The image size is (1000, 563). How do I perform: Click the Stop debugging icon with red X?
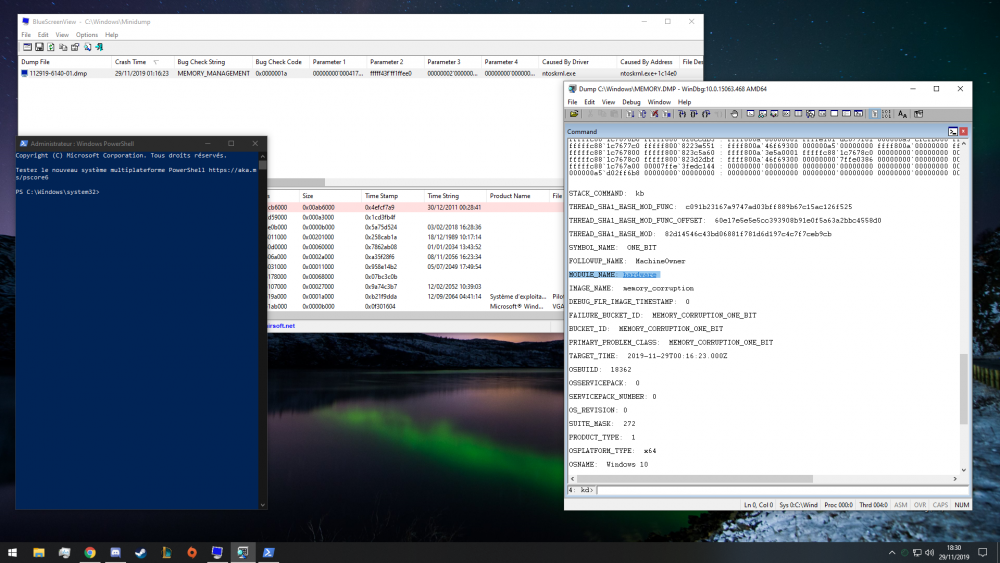[654, 114]
